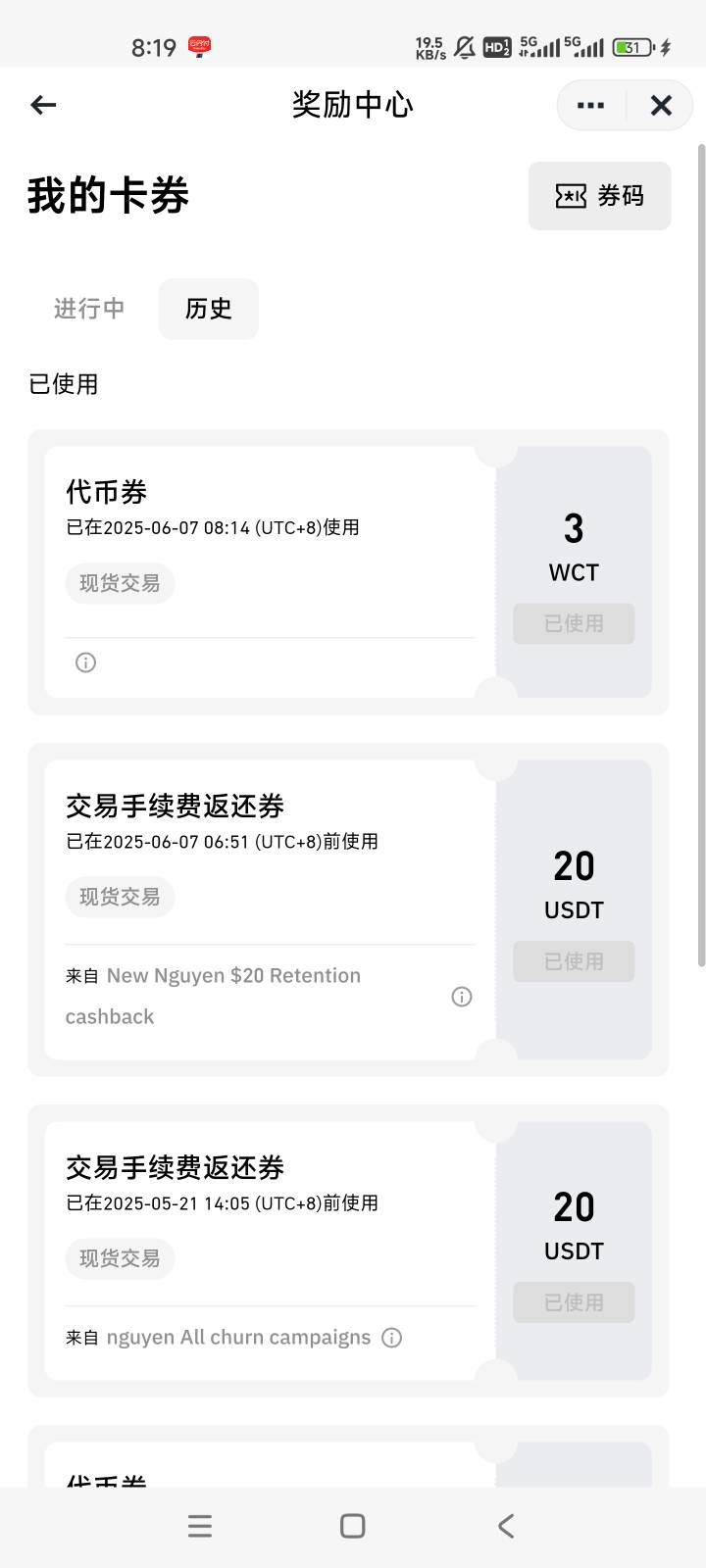The image size is (706, 1568).
Task: Open the 券码 voucher code button
Action: [599, 196]
